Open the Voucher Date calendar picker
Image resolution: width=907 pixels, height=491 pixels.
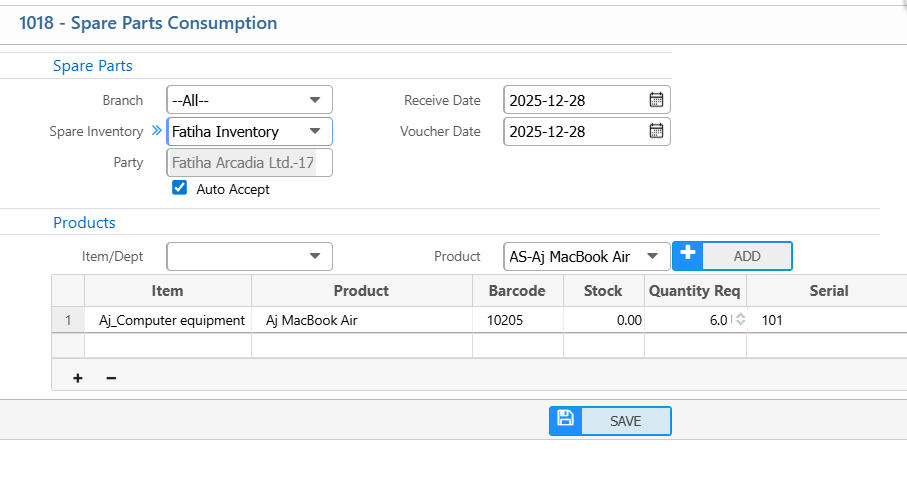pyautogui.click(x=656, y=131)
